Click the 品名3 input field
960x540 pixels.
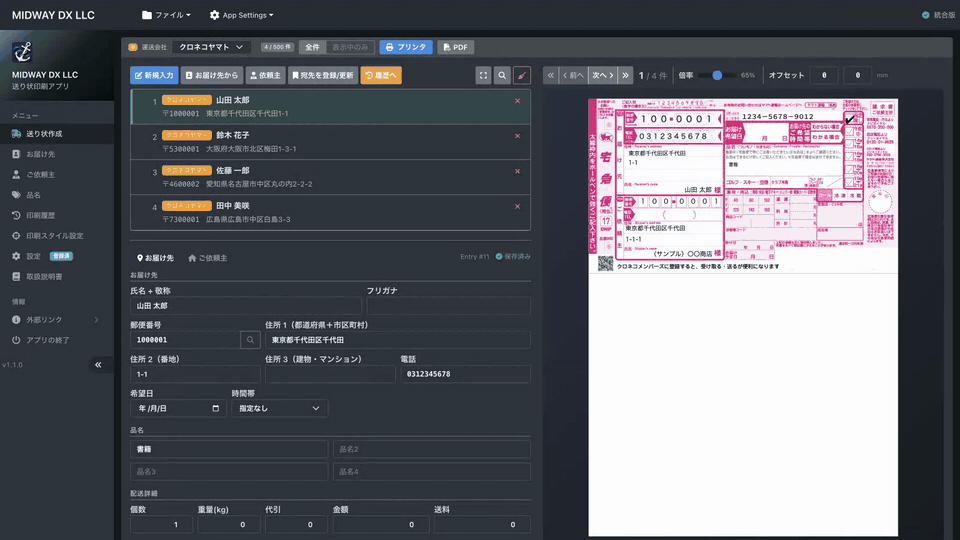click(229, 471)
